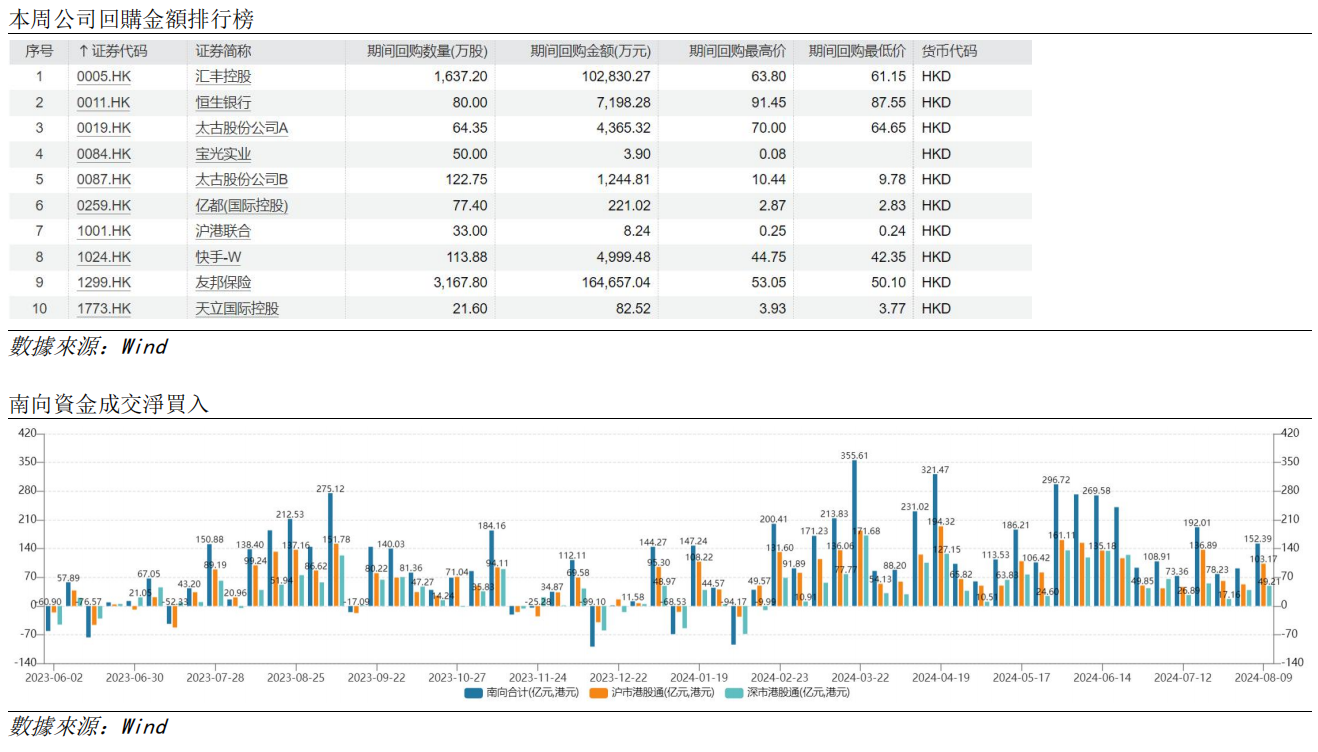The width and height of the screenshot is (1318, 752).
Task: Click the 友邦保险 name link
Action: pos(223,283)
